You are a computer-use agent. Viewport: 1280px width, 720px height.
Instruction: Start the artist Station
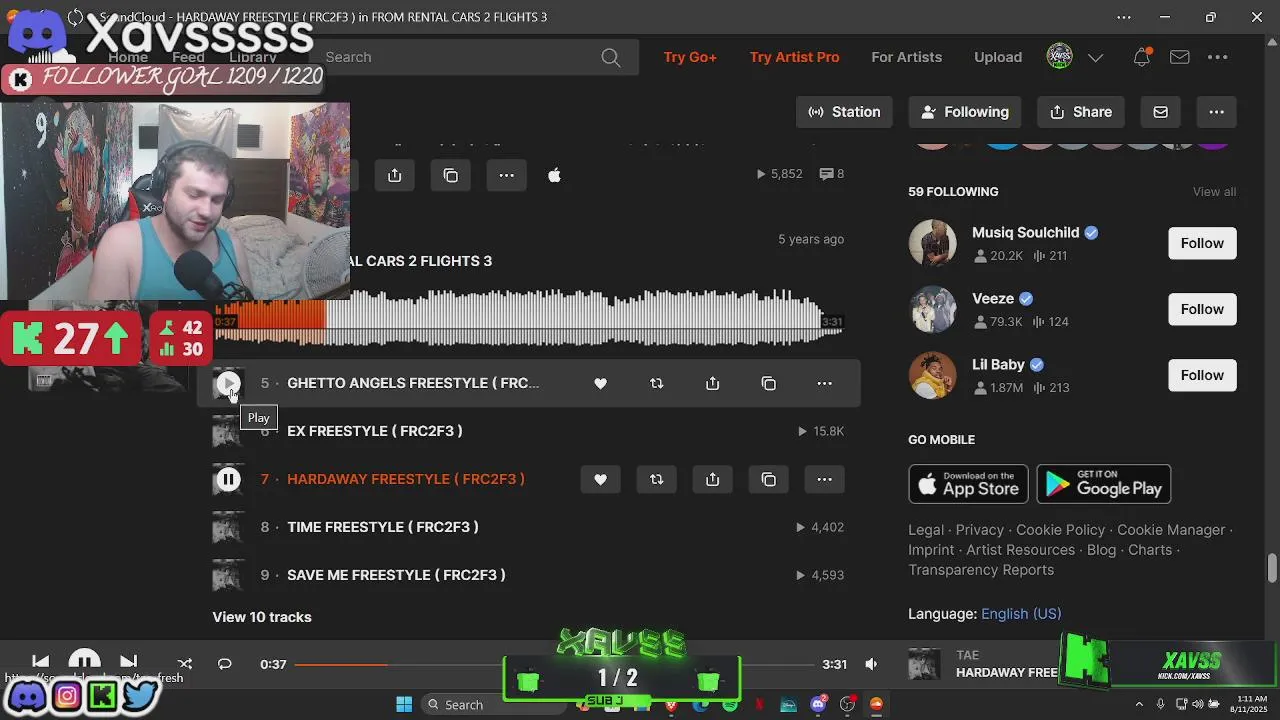[x=845, y=112]
